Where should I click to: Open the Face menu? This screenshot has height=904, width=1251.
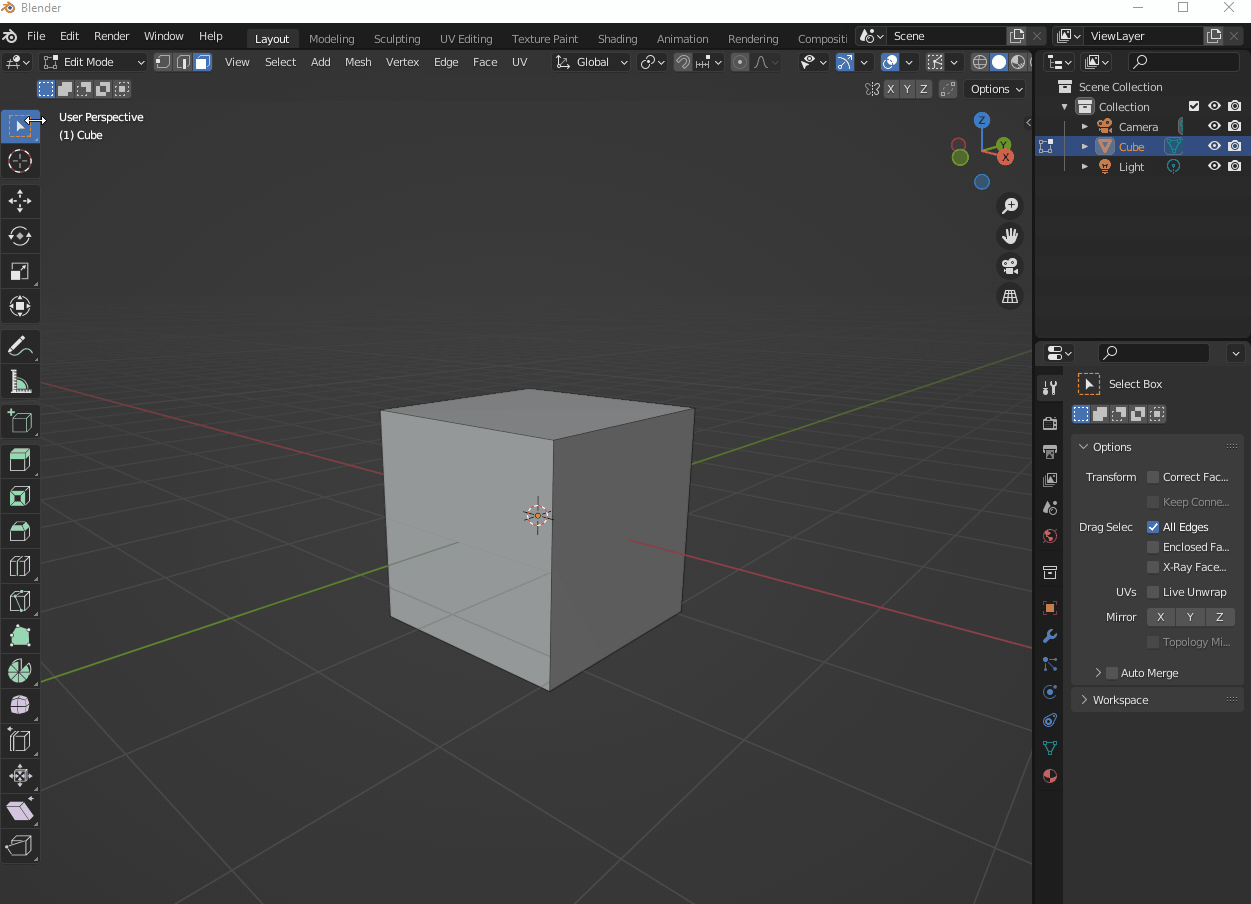tap(485, 62)
